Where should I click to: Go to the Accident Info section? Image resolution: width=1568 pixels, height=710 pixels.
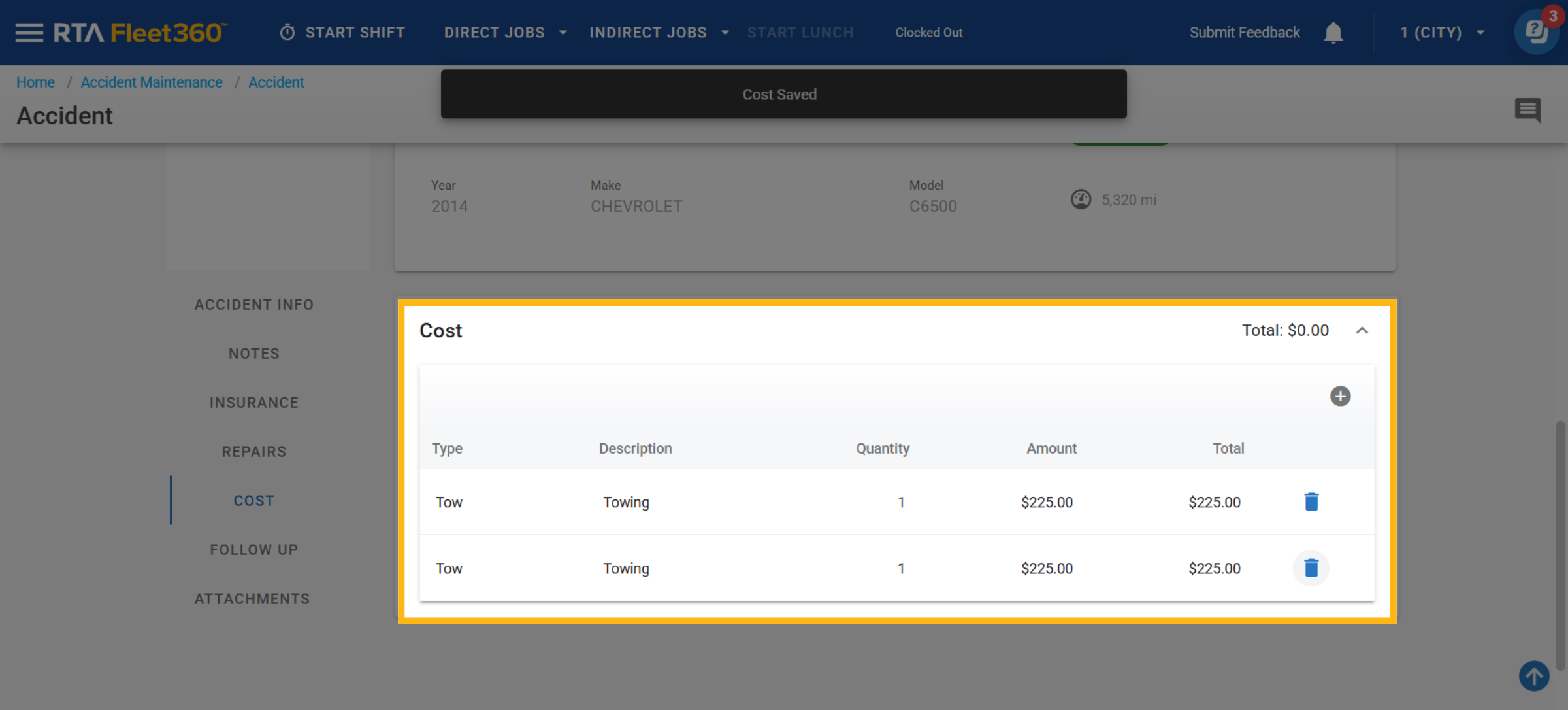(254, 305)
